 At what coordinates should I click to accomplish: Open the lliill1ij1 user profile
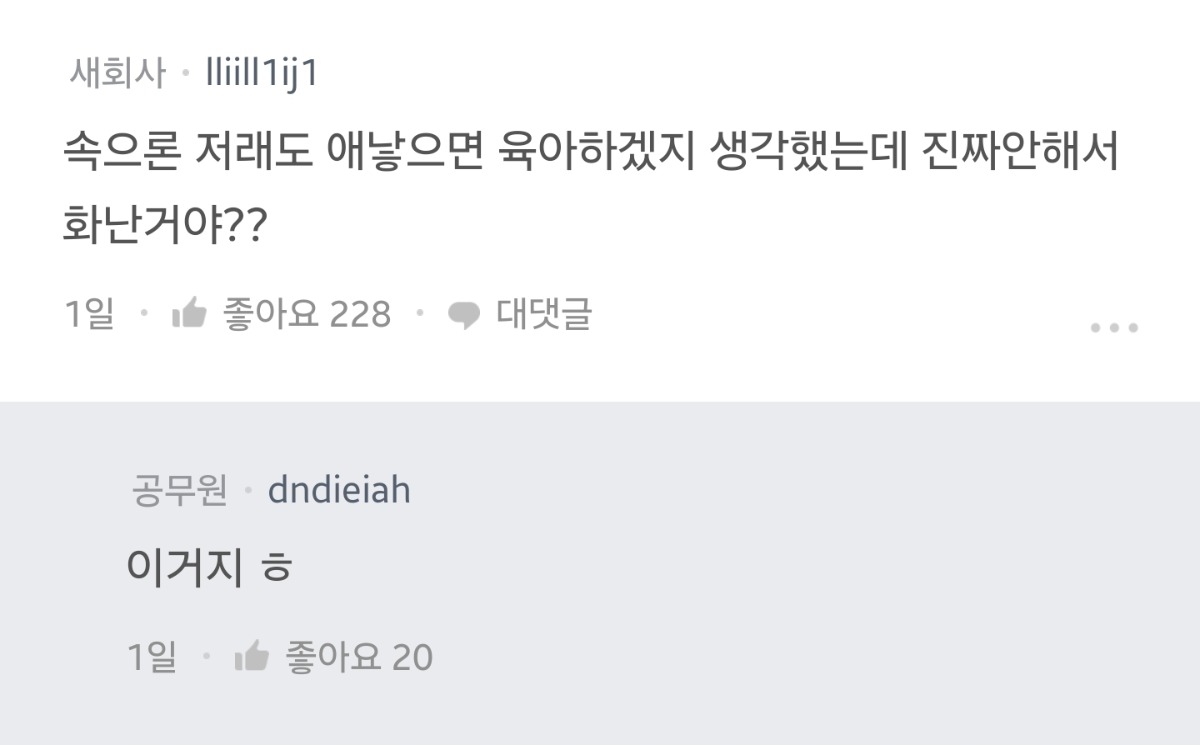tap(261, 73)
